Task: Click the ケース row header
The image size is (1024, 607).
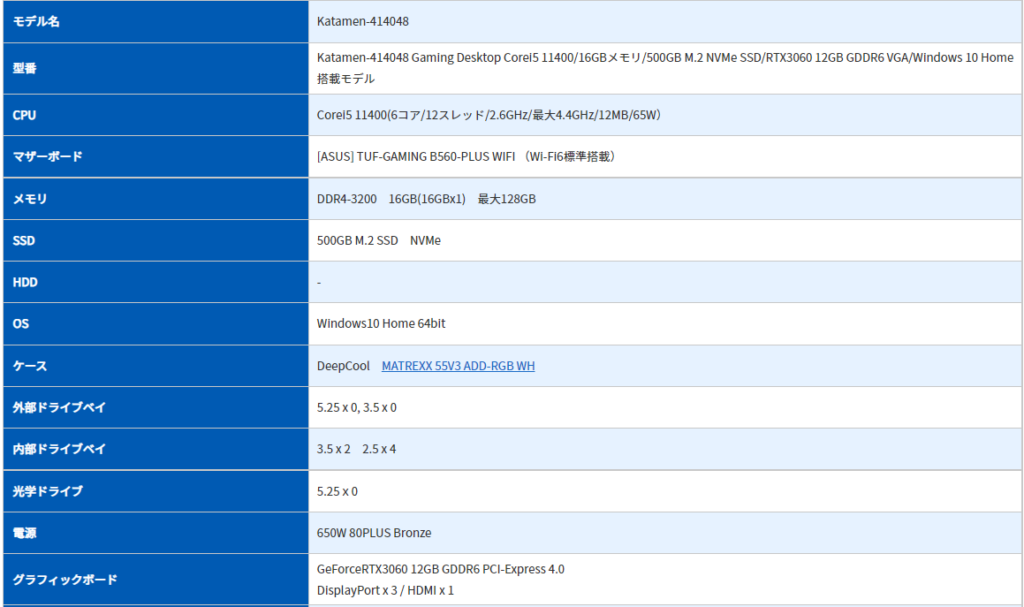Action: point(30,366)
